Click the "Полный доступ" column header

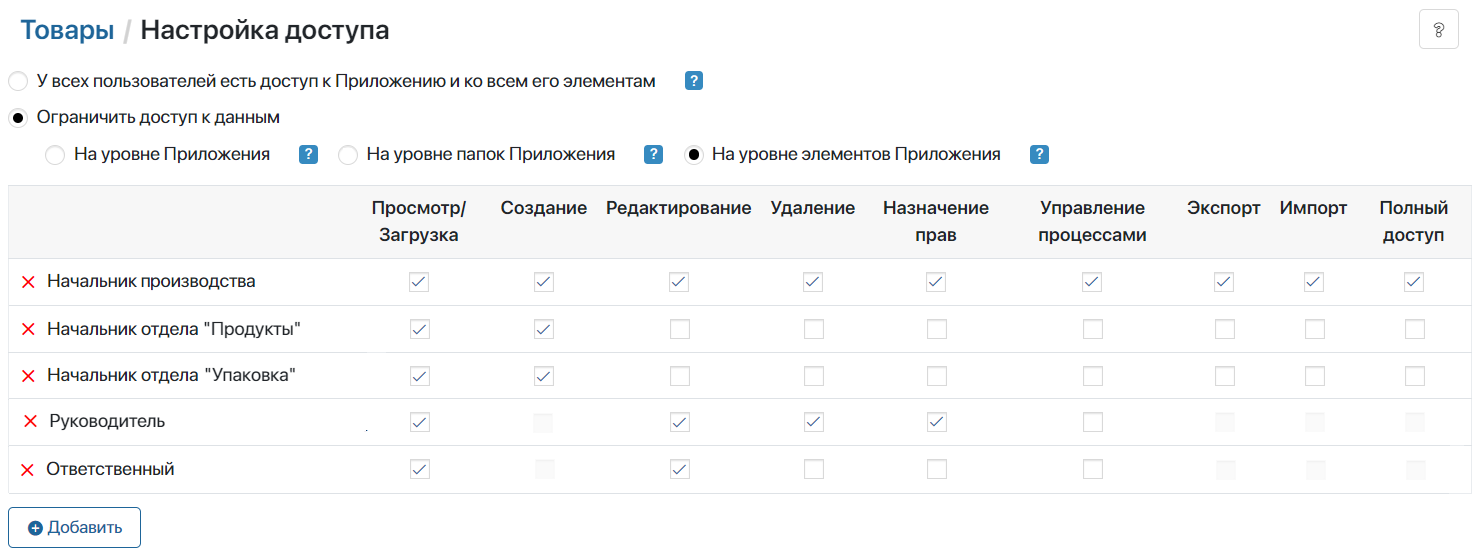coord(1414,222)
